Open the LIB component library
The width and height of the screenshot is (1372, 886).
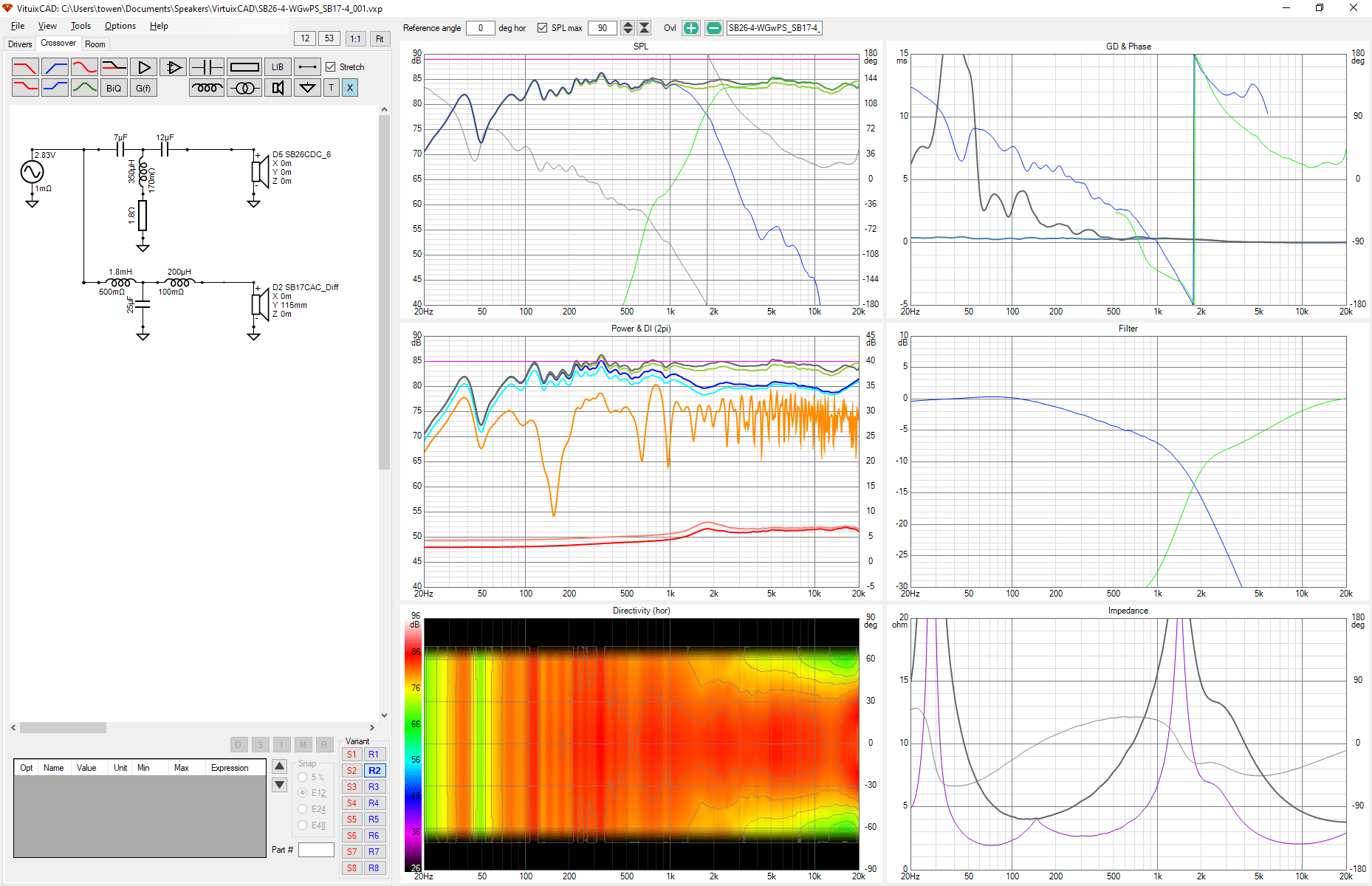[x=278, y=67]
